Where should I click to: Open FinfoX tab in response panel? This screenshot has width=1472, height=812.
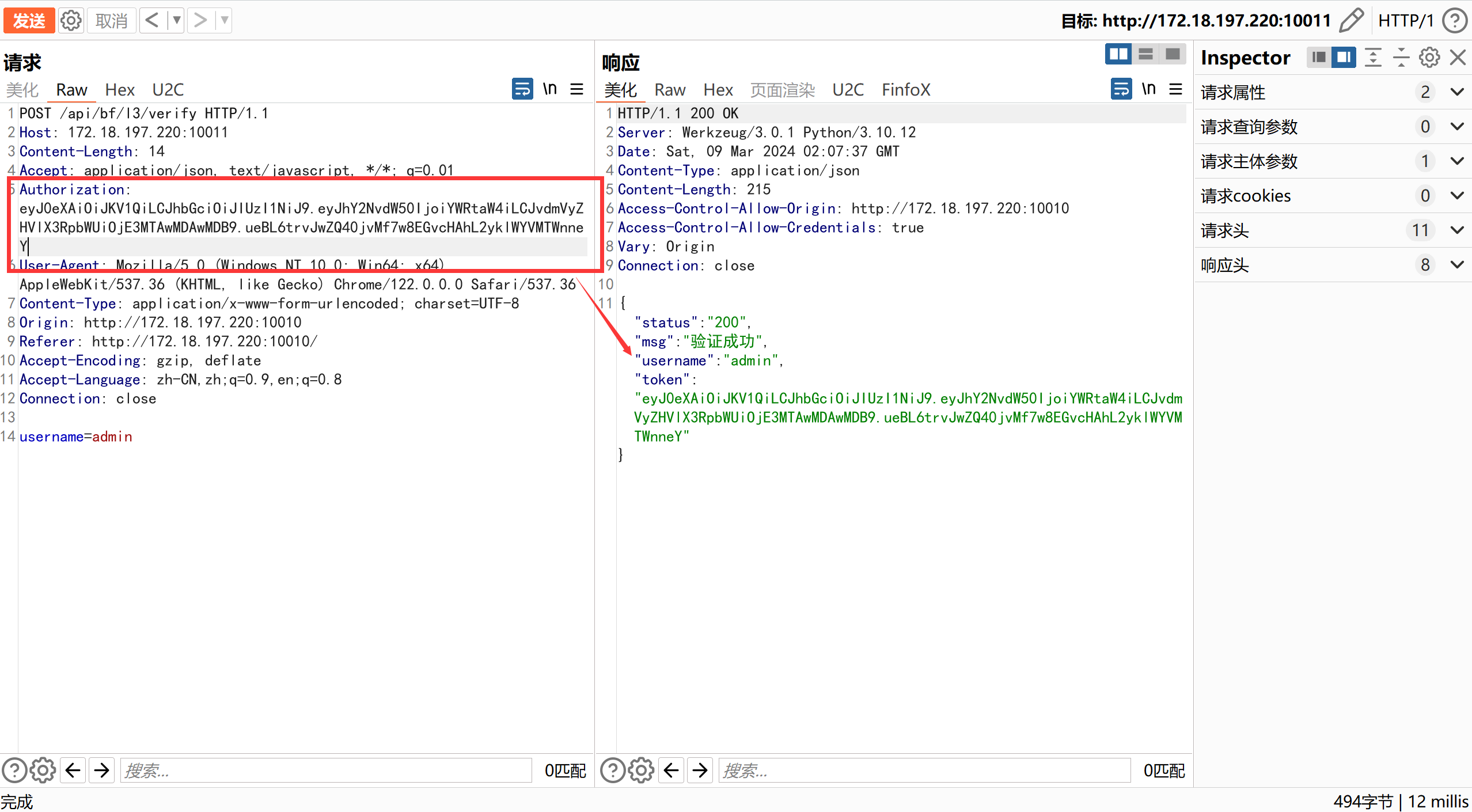905,90
